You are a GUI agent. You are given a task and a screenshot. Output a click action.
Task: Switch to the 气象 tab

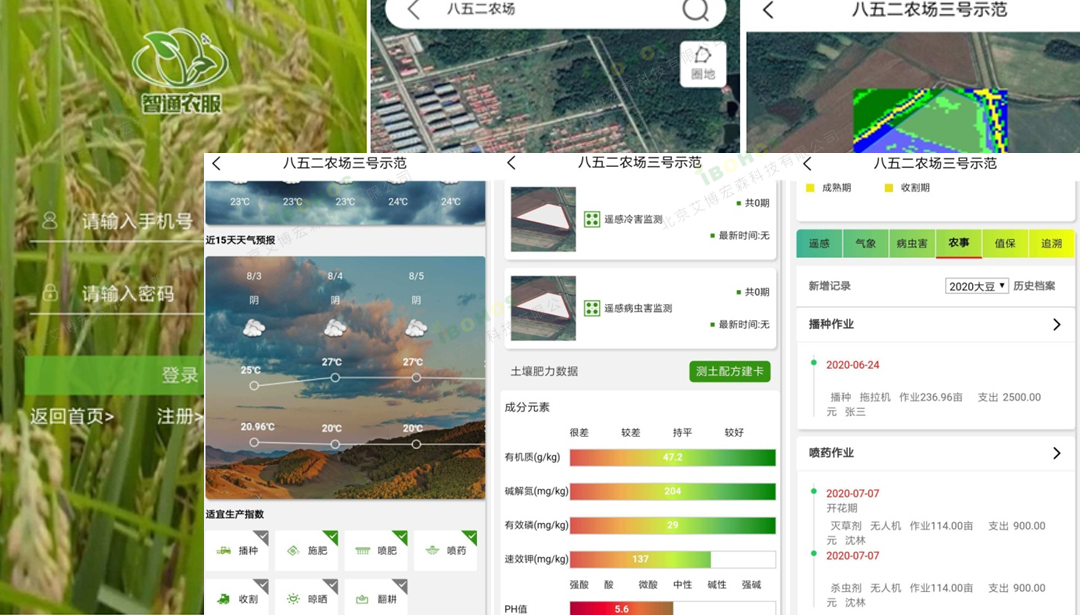[865, 243]
